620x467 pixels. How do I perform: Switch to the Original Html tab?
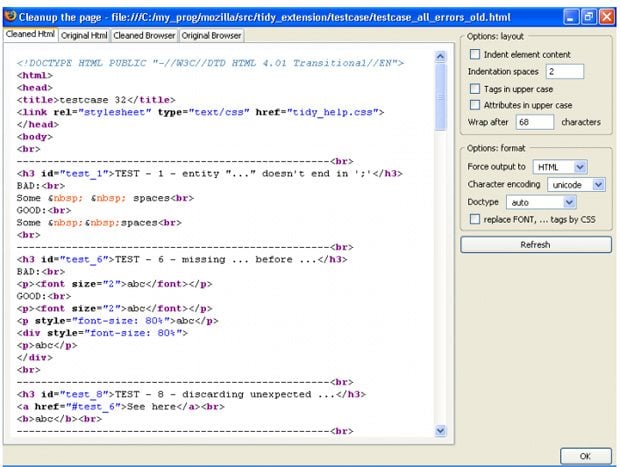coord(85,36)
